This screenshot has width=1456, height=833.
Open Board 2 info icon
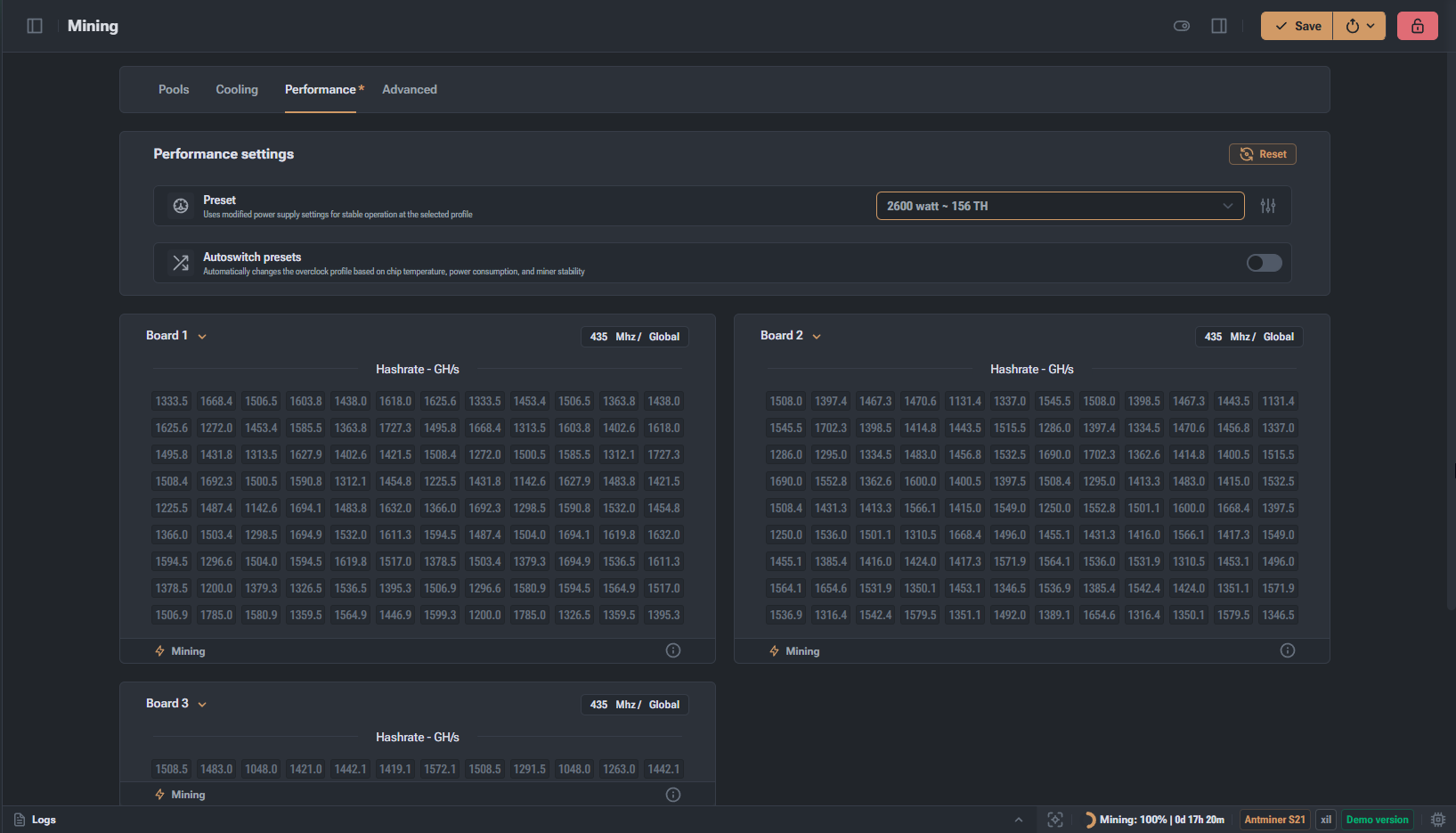coord(1288,650)
